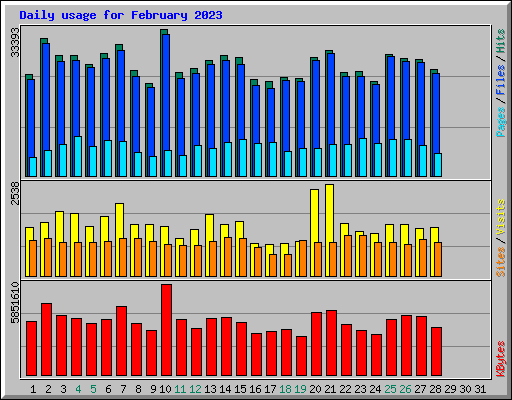Click green day 25 label

coord(390,389)
